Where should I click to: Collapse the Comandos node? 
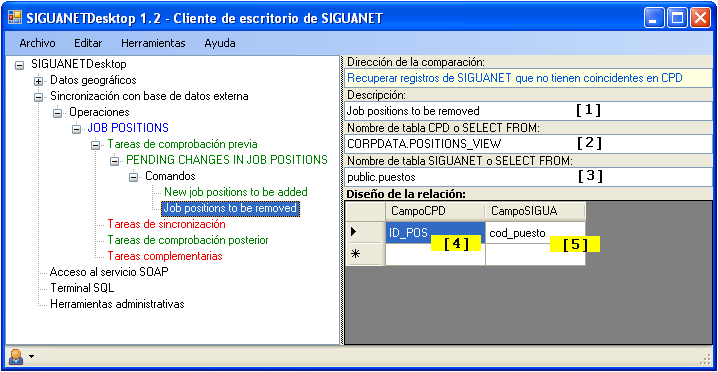click(x=133, y=177)
